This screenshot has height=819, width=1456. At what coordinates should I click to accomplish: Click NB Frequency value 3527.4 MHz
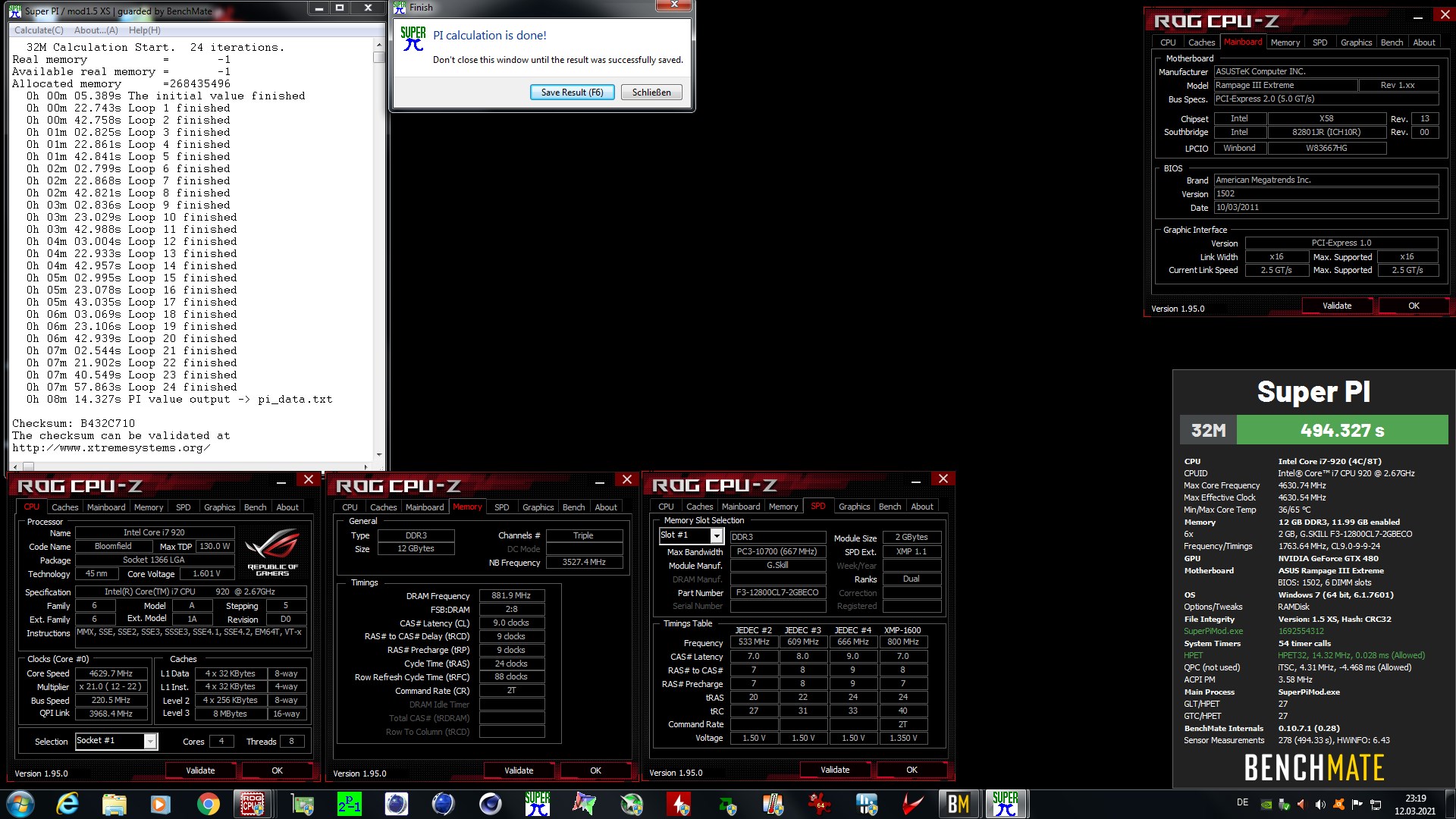(x=584, y=562)
